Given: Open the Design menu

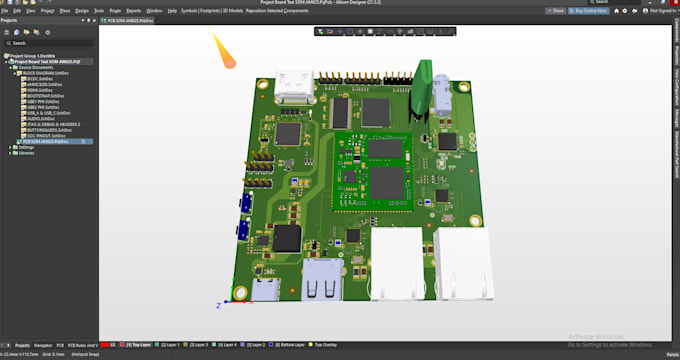Looking at the screenshot, I should pyautogui.click(x=82, y=11).
